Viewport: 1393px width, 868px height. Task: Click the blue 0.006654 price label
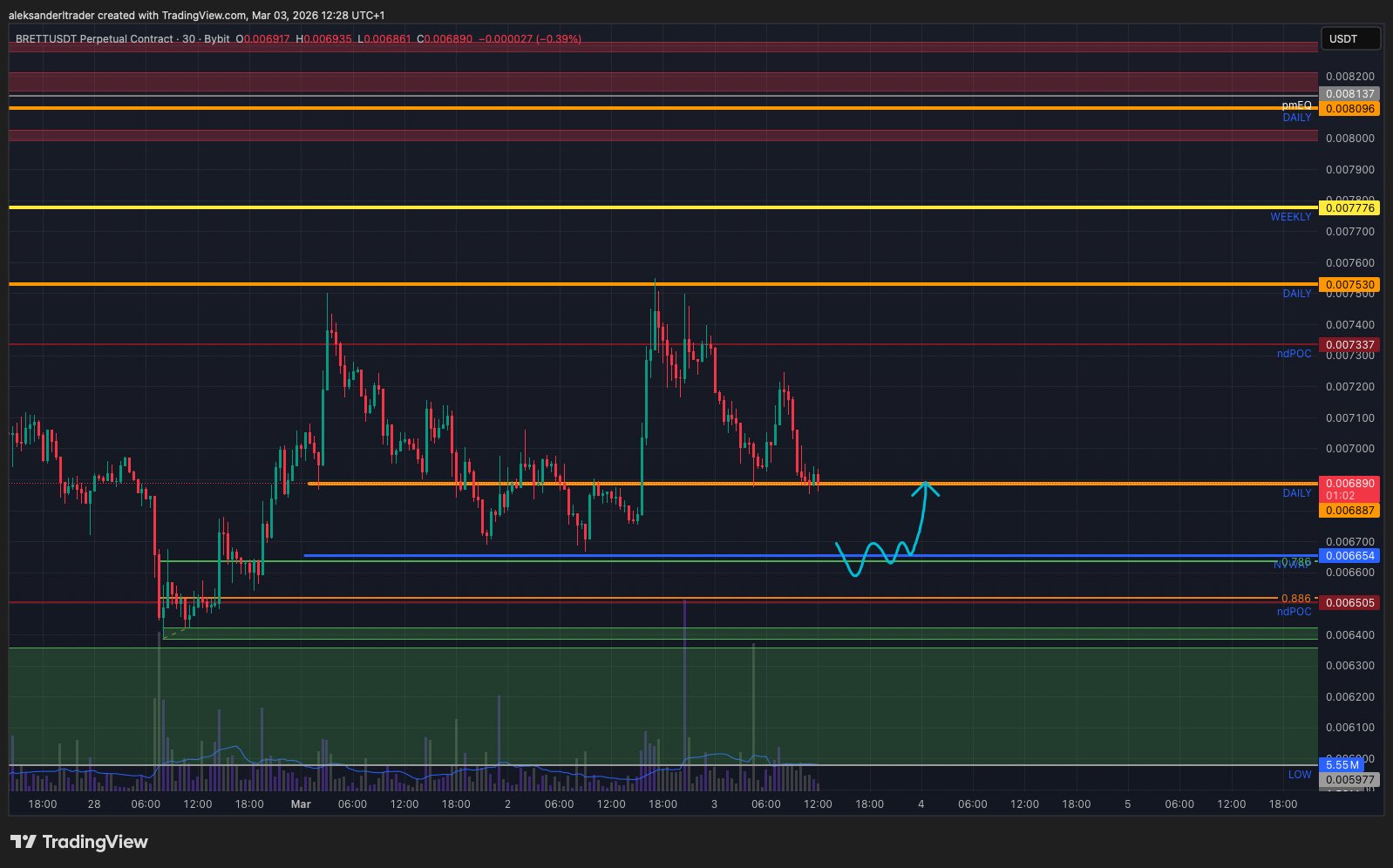point(1349,556)
